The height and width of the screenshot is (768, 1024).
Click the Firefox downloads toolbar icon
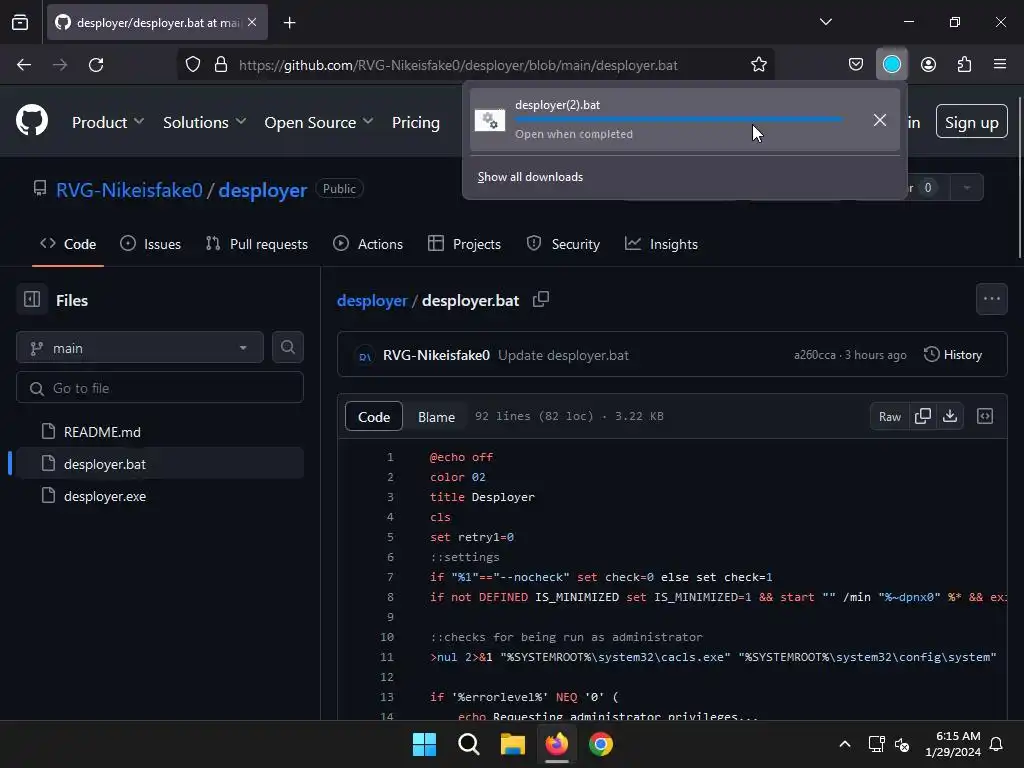coord(891,65)
